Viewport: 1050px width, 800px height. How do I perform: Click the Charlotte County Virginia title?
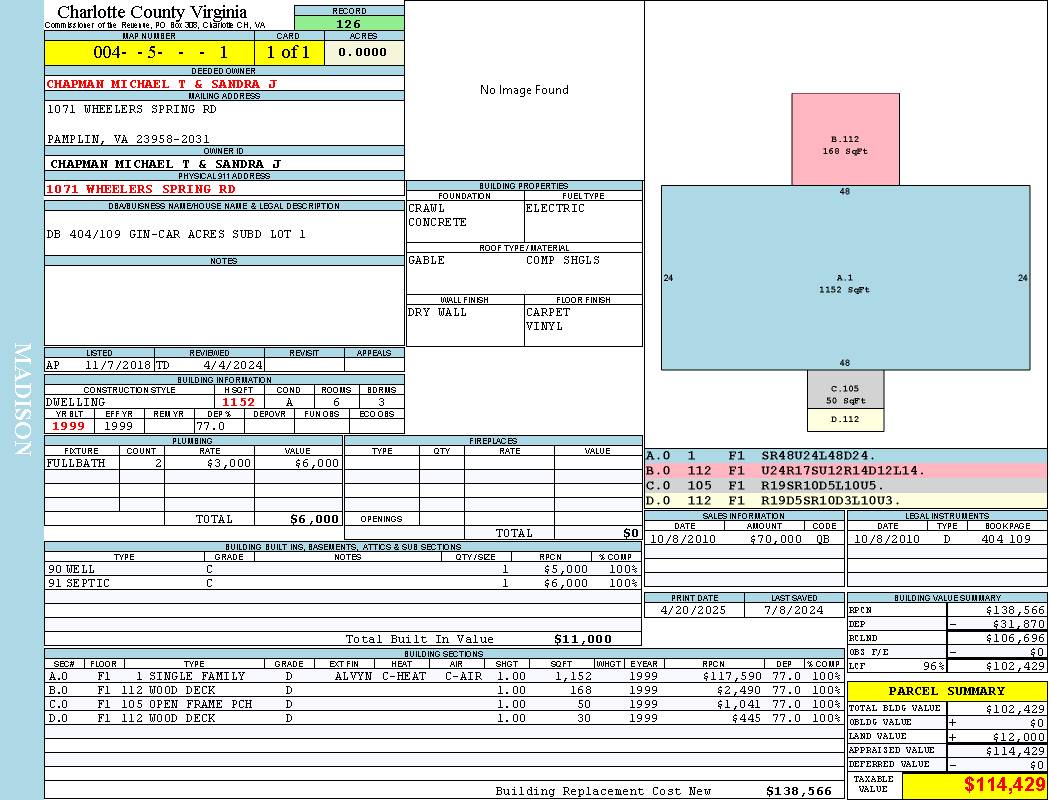(x=152, y=12)
